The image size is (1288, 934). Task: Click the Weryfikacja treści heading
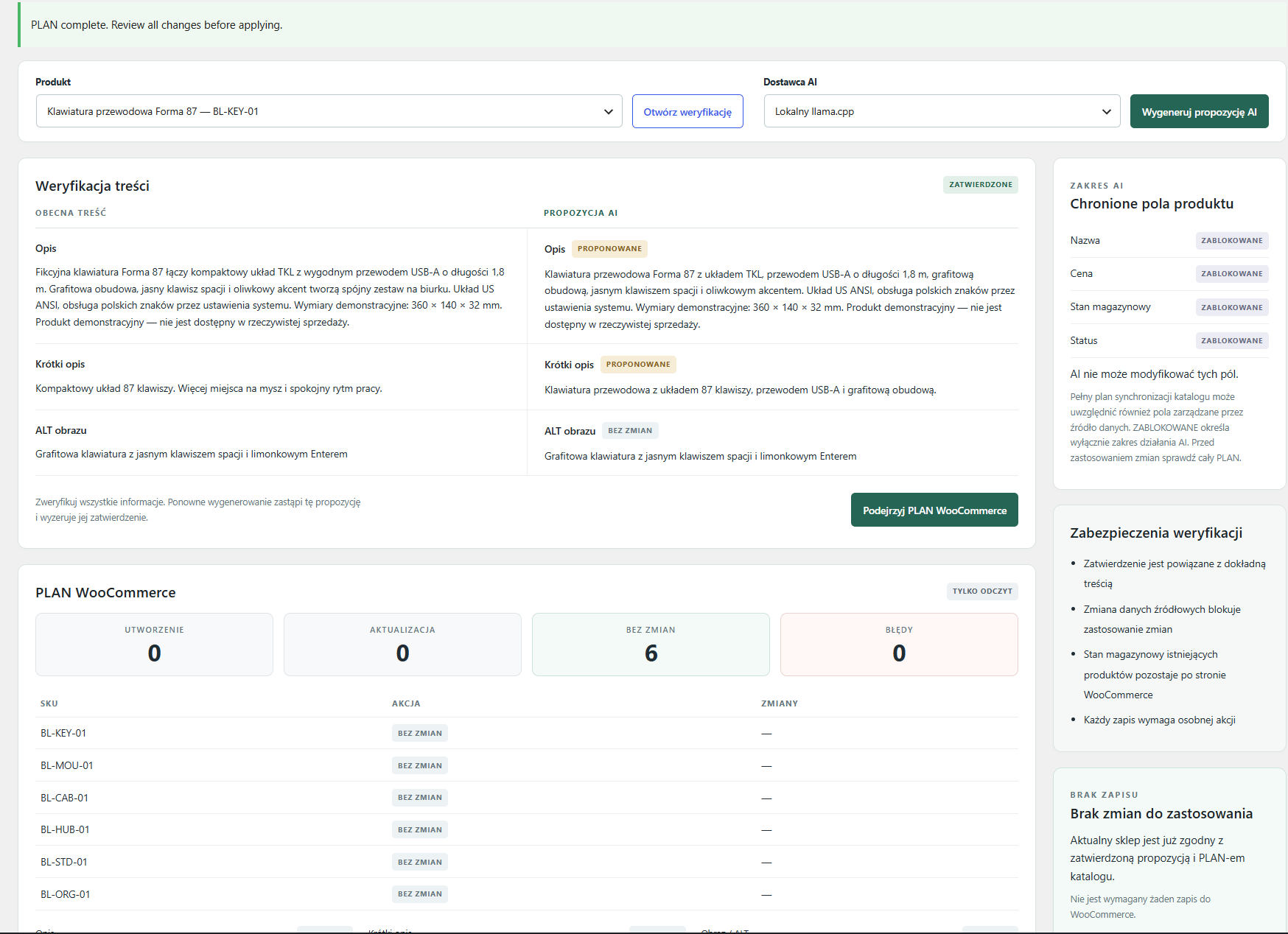[x=93, y=186]
